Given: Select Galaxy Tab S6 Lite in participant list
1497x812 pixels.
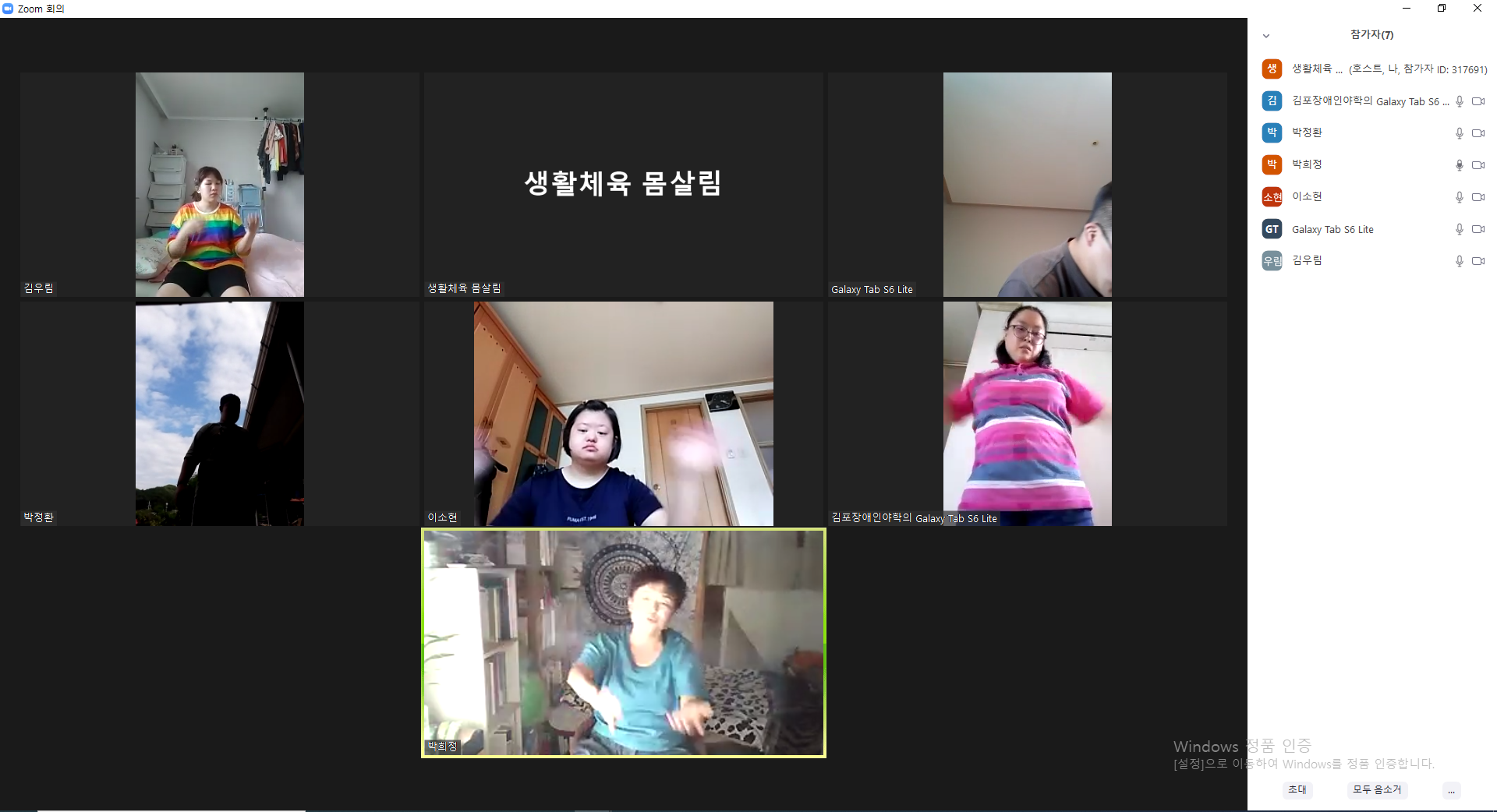Looking at the screenshot, I should (1374, 229).
